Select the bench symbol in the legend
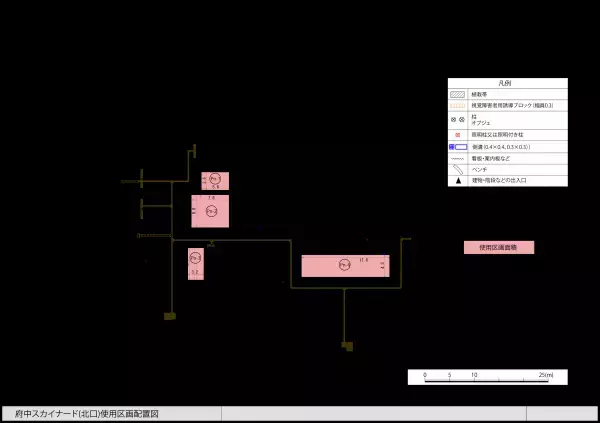 click(x=458, y=169)
